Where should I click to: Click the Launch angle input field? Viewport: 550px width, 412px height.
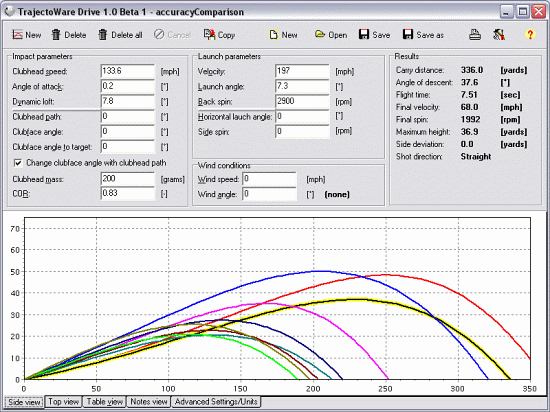point(302,86)
